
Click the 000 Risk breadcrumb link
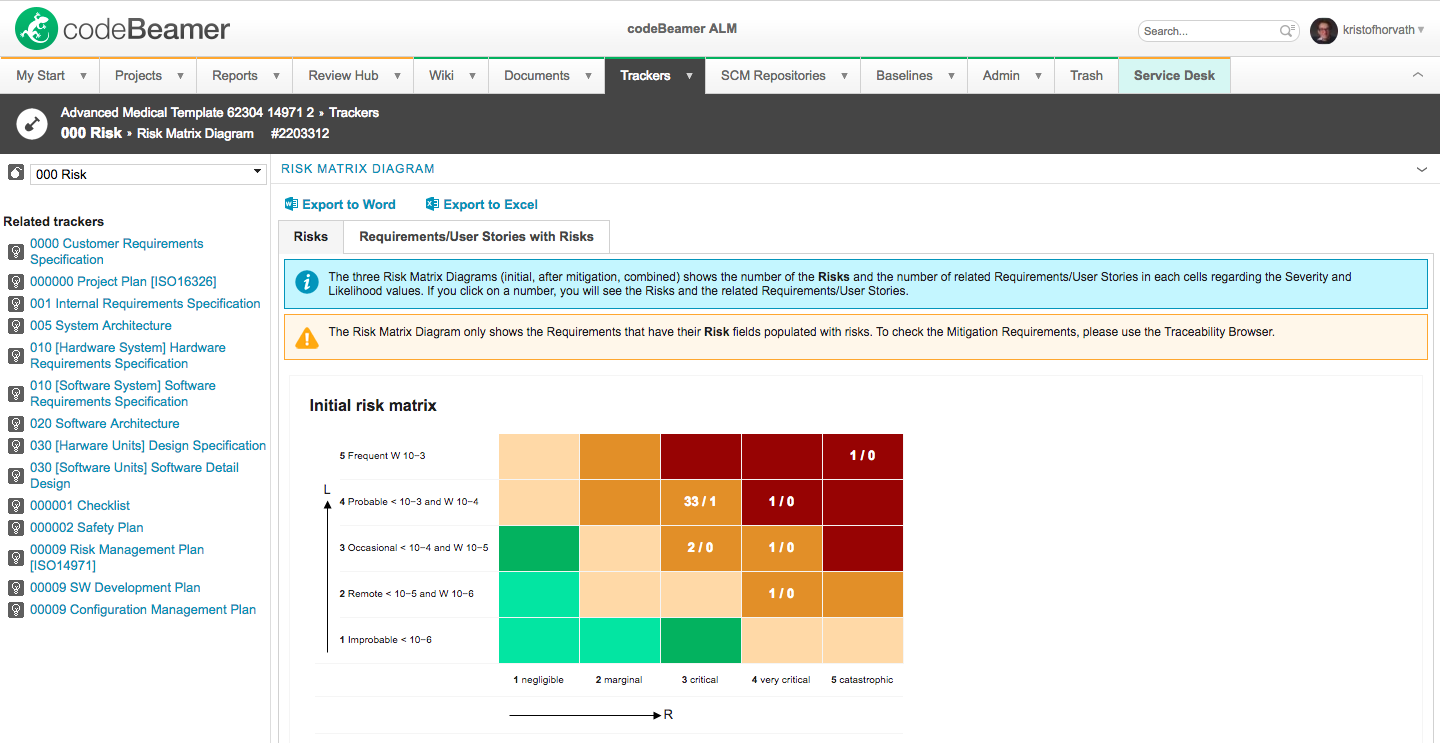tap(91, 133)
